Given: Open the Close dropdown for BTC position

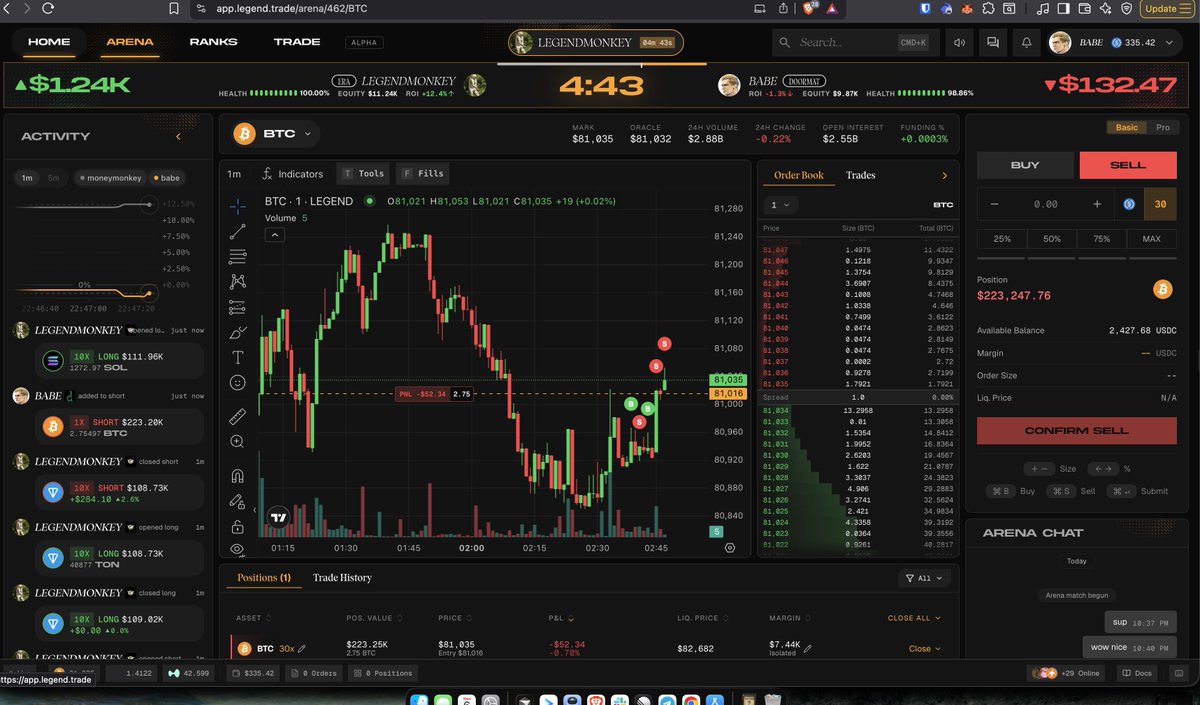Looking at the screenshot, I should click(925, 649).
